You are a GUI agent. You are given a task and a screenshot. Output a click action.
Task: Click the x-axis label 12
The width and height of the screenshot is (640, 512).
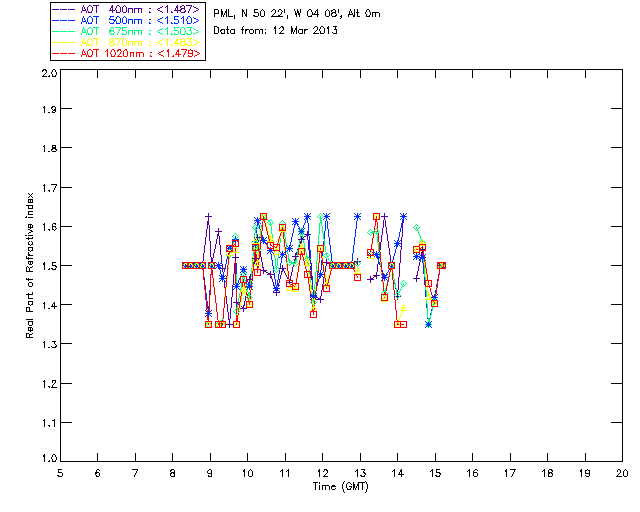(x=322, y=473)
